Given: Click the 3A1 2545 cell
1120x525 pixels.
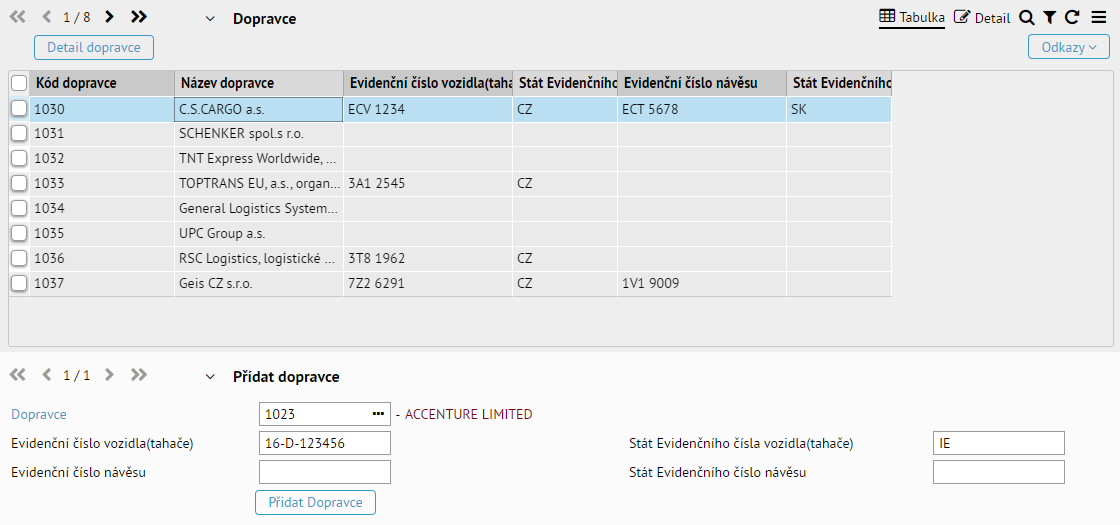Looking at the screenshot, I should (429, 184).
